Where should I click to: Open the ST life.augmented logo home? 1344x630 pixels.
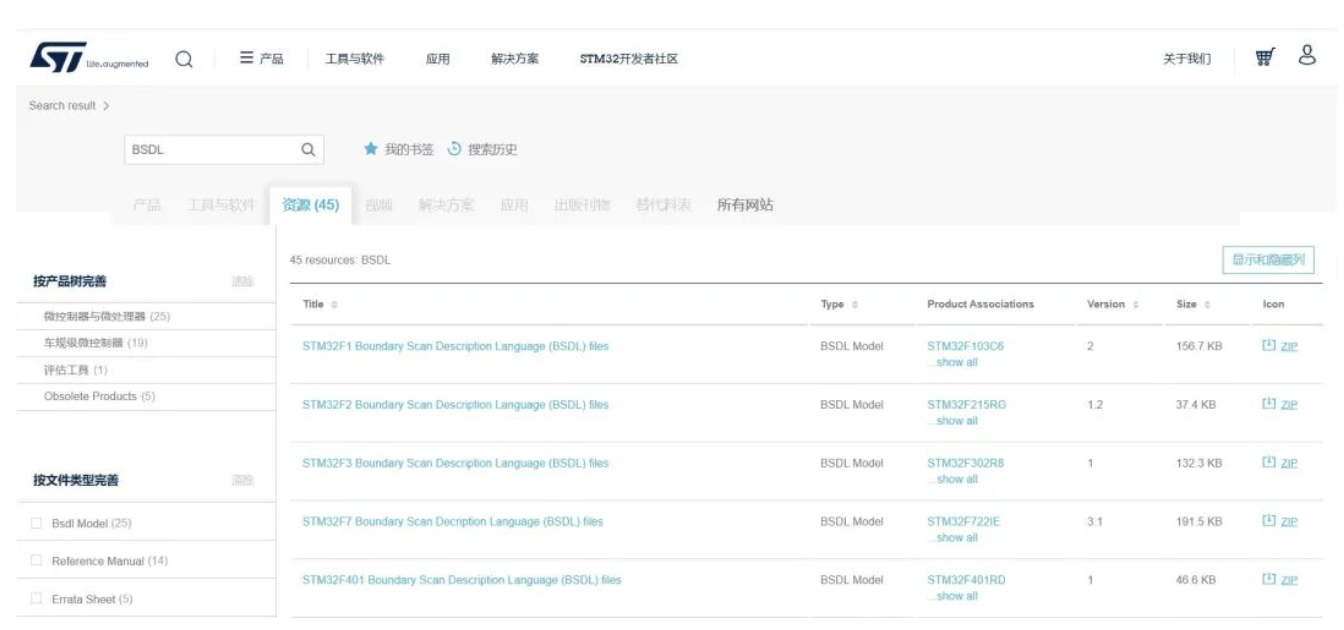tap(89, 57)
